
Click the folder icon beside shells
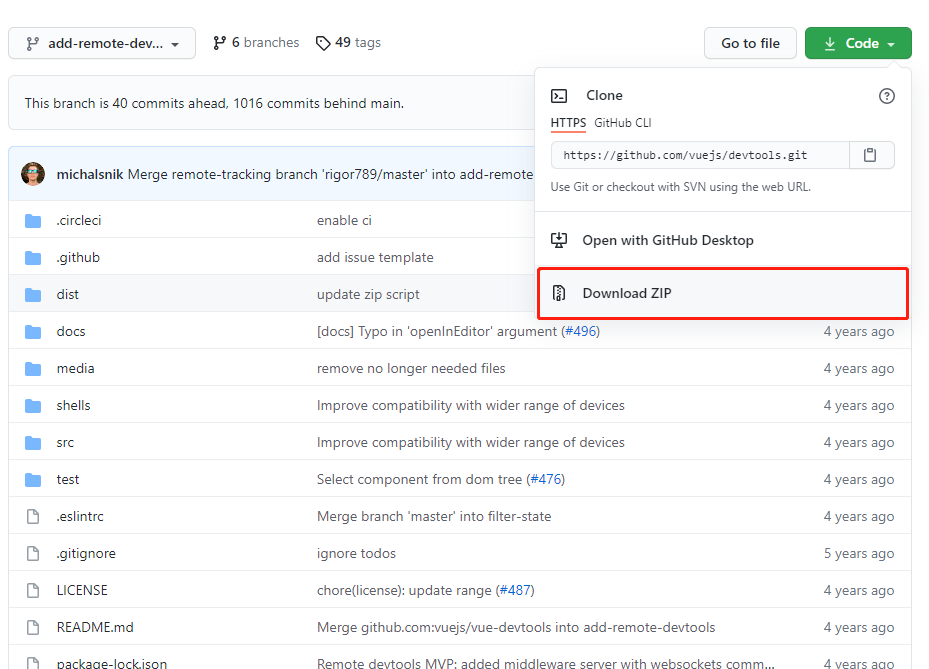click(33, 406)
